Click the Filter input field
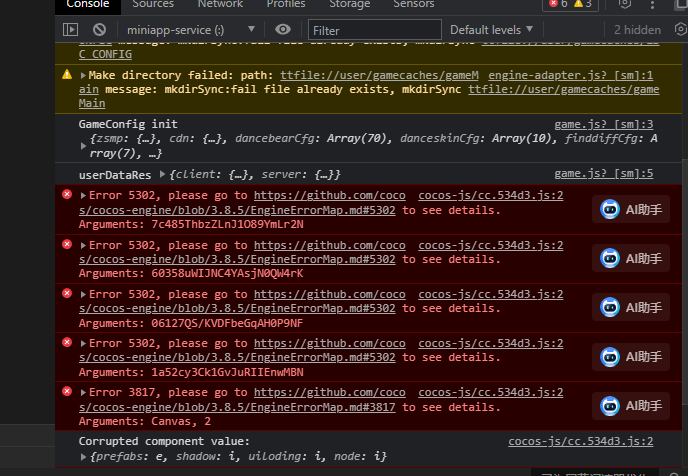Screen dimensions: 688x476 [x=375, y=30]
